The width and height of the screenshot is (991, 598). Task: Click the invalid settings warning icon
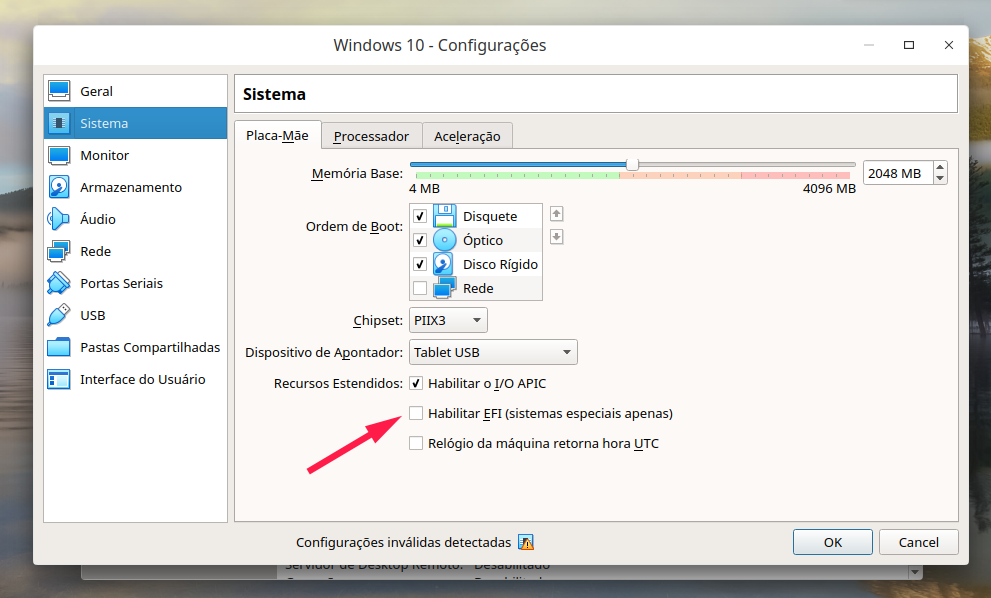point(526,542)
